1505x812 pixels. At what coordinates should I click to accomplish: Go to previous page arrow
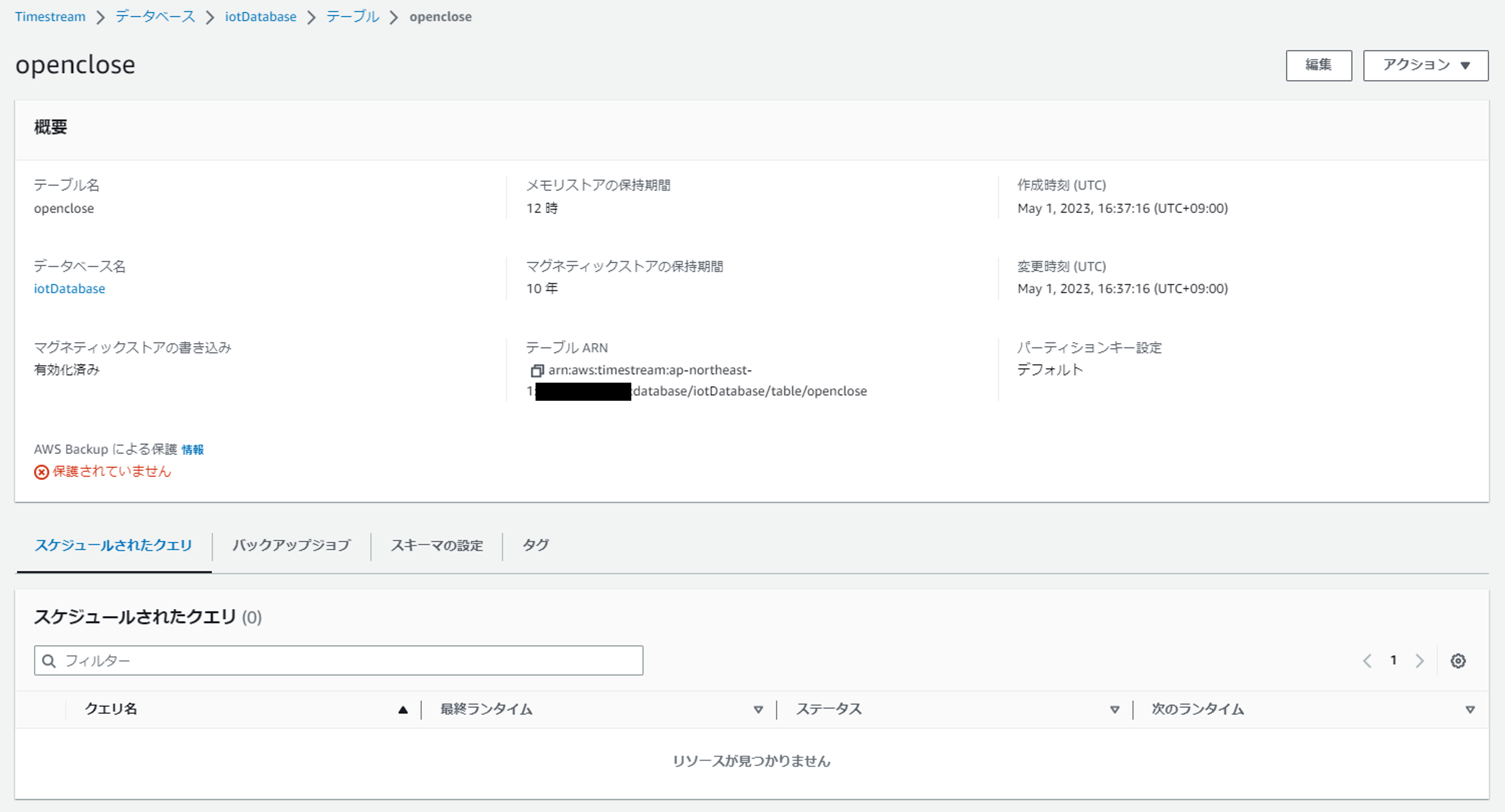pos(1367,661)
